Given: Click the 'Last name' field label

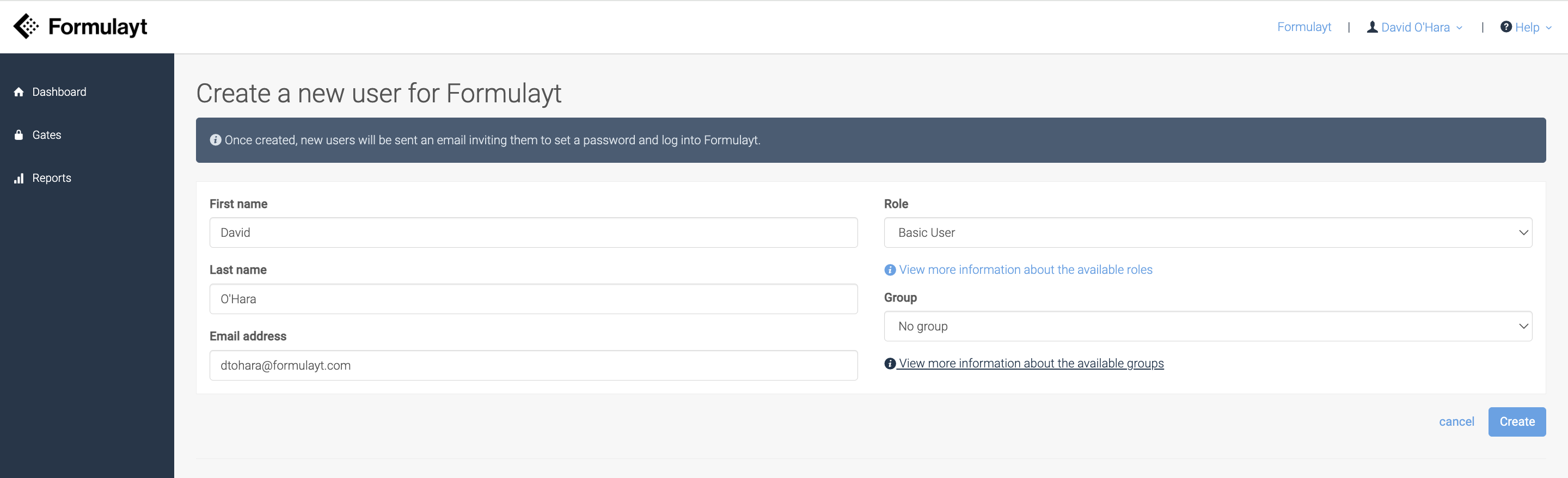Looking at the screenshot, I should (238, 269).
